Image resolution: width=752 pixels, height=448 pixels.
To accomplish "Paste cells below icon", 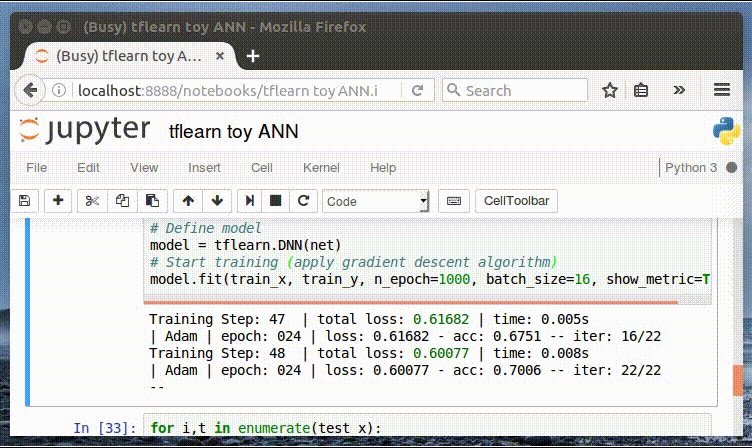I will coord(153,200).
